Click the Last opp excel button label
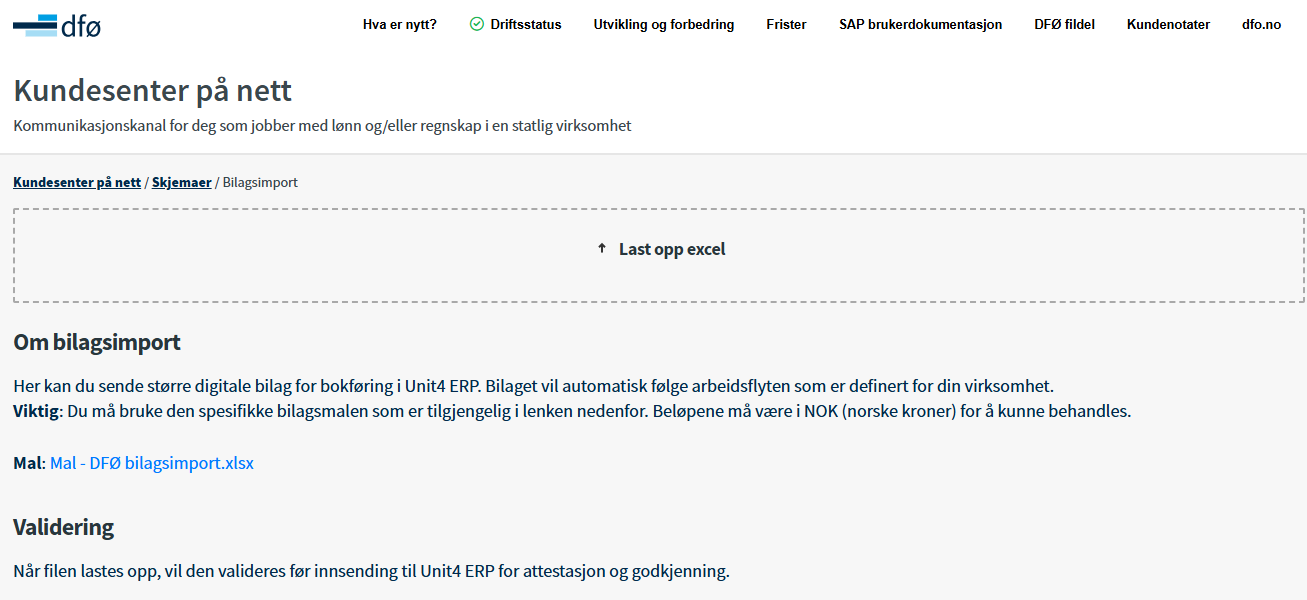1307x600 pixels. [x=672, y=249]
